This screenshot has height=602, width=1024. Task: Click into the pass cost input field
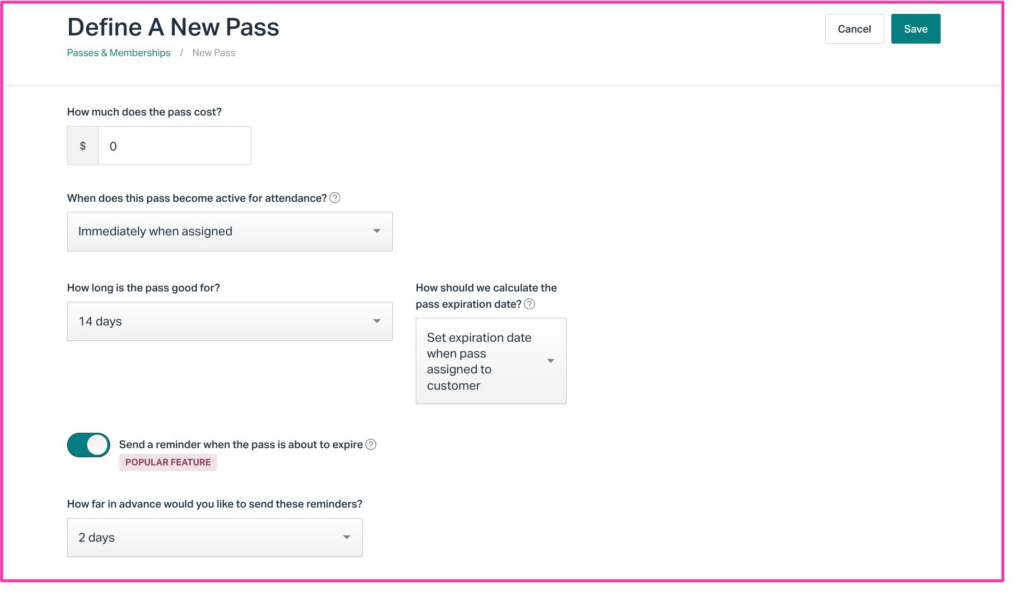174,146
